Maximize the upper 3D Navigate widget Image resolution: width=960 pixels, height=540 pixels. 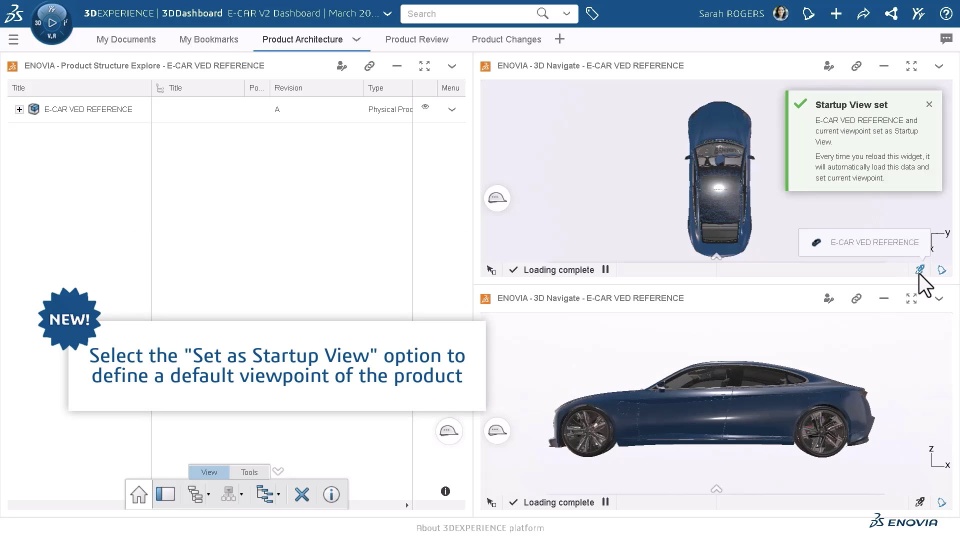pos(911,66)
